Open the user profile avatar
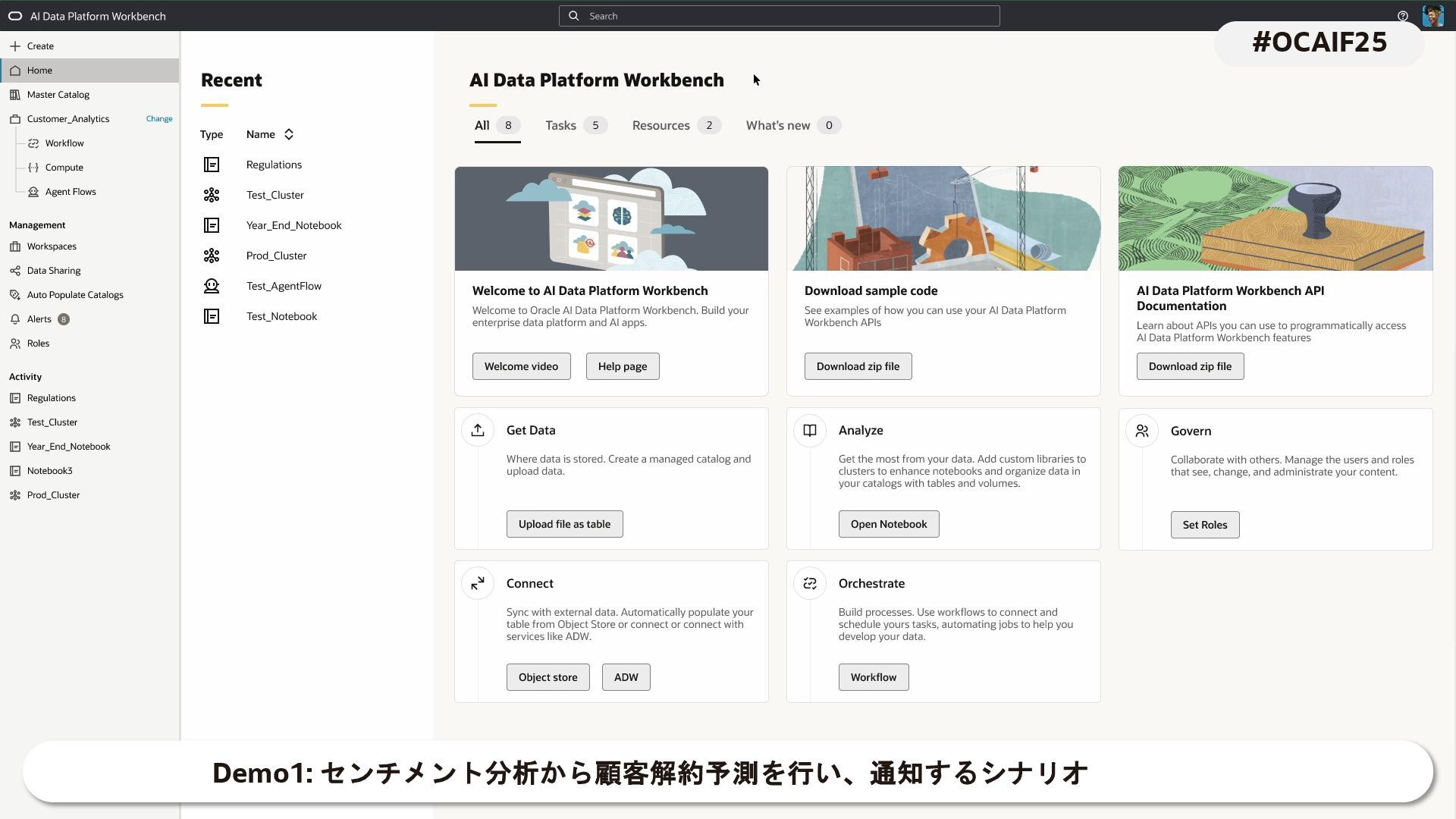 tap(1432, 16)
